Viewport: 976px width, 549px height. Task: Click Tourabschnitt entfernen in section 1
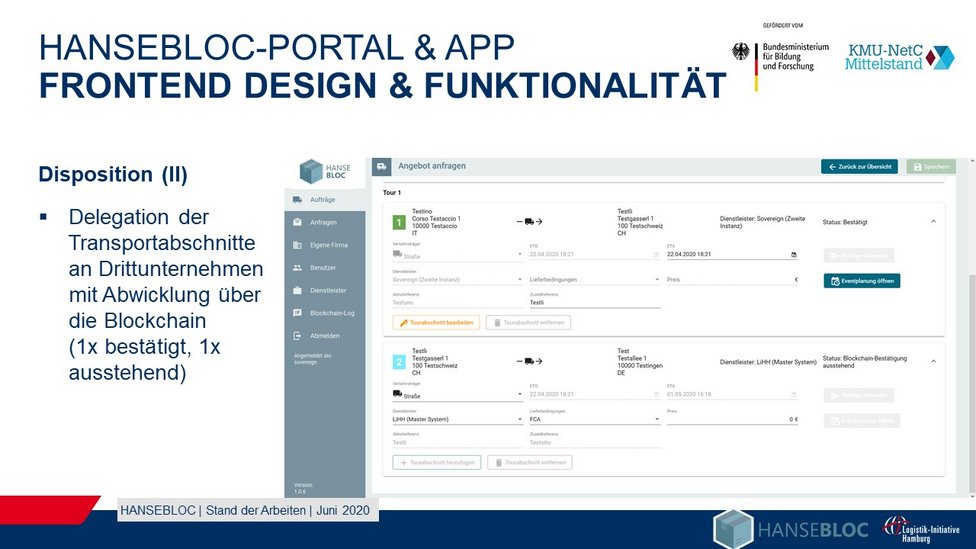[x=528, y=322]
